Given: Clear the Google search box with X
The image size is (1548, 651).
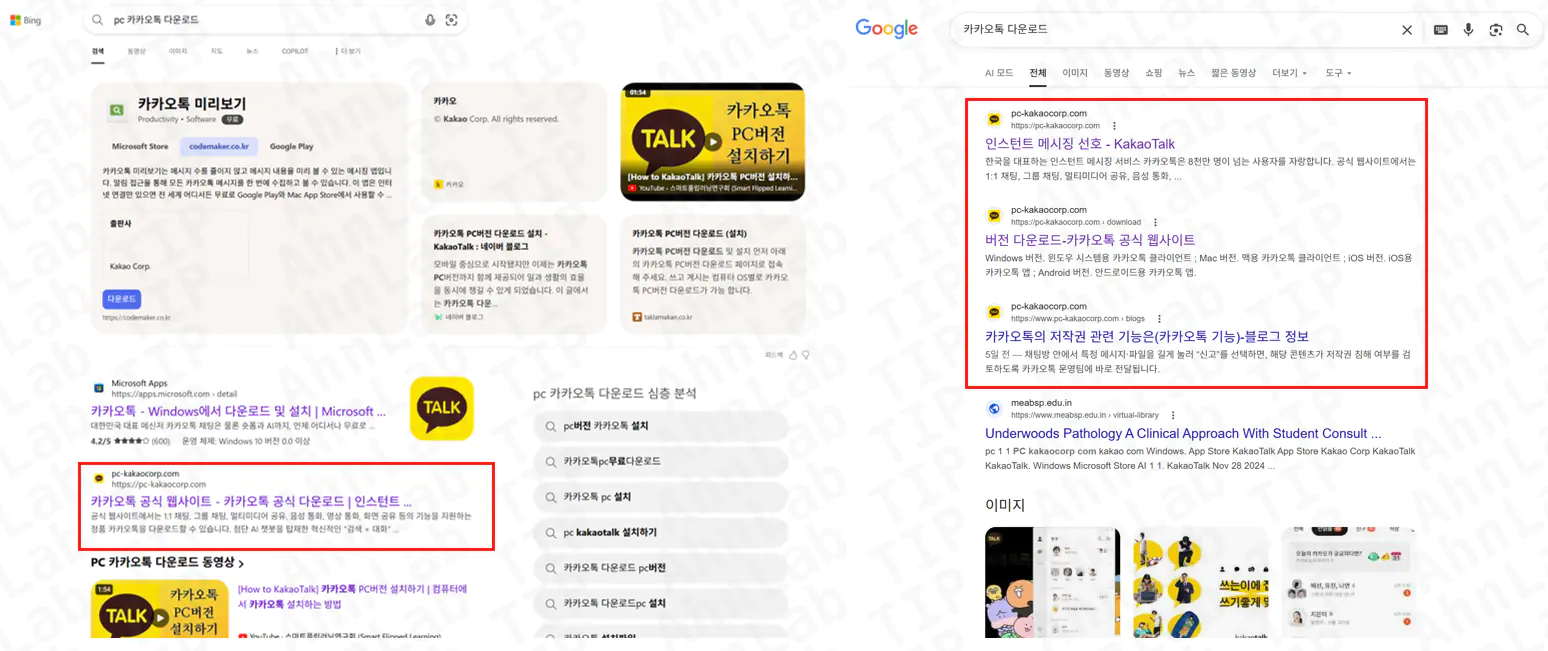Looking at the screenshot, I should pyautogui.click(x=1407, y=30).
